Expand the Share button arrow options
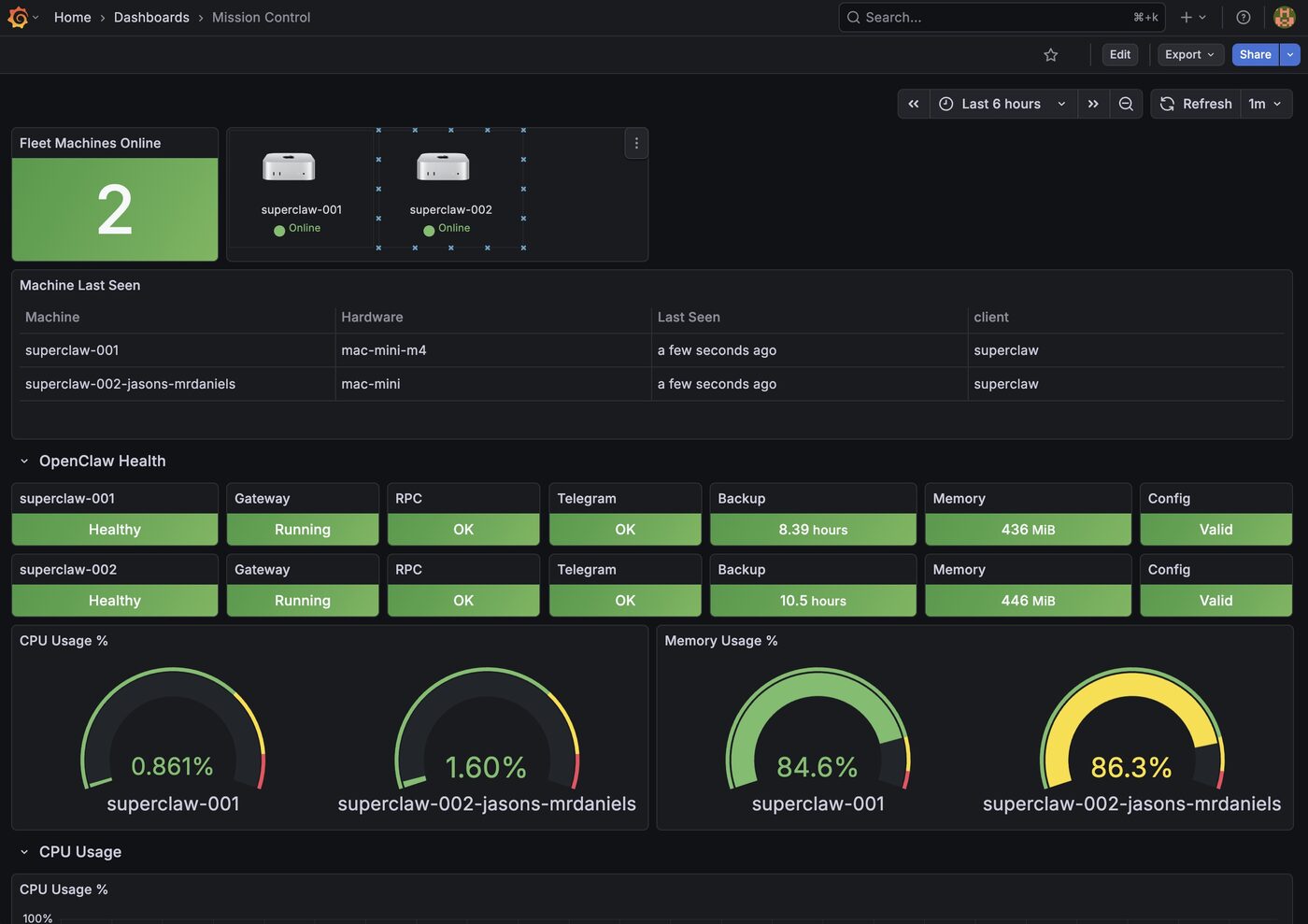This screenshot has width=1308, height=924. click(x=1290, y=55)
